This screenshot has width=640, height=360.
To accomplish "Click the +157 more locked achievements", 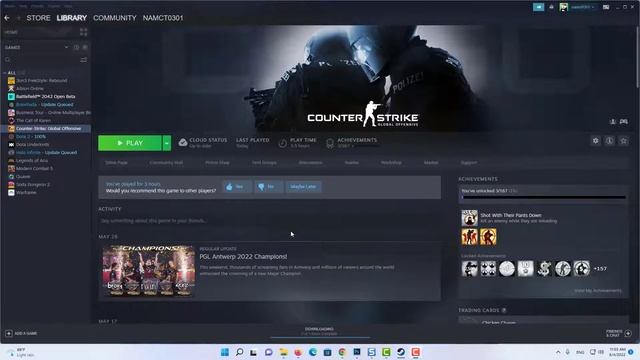I will coord(600,269).
